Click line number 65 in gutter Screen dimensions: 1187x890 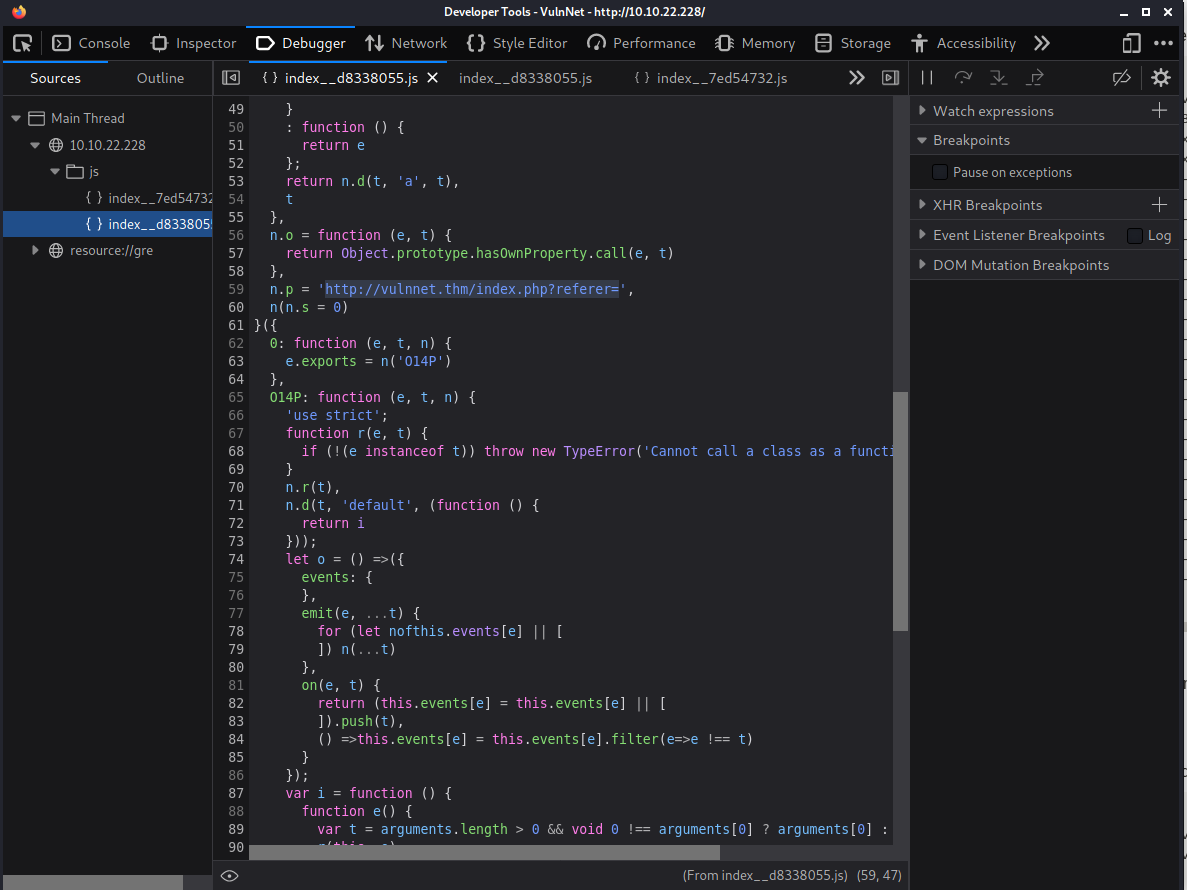point(235,397)
